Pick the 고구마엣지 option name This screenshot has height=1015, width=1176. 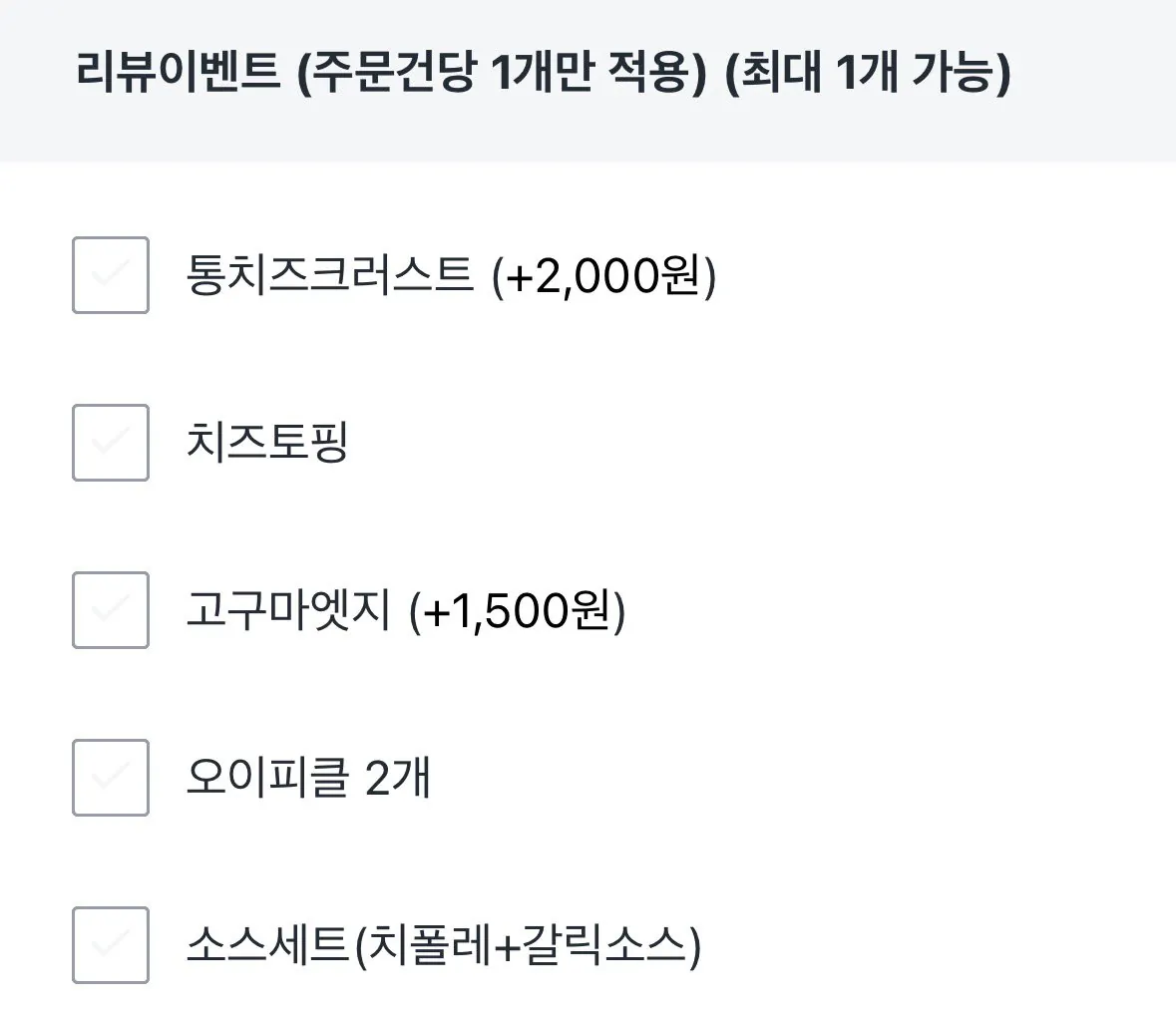[x=288, y=610]
